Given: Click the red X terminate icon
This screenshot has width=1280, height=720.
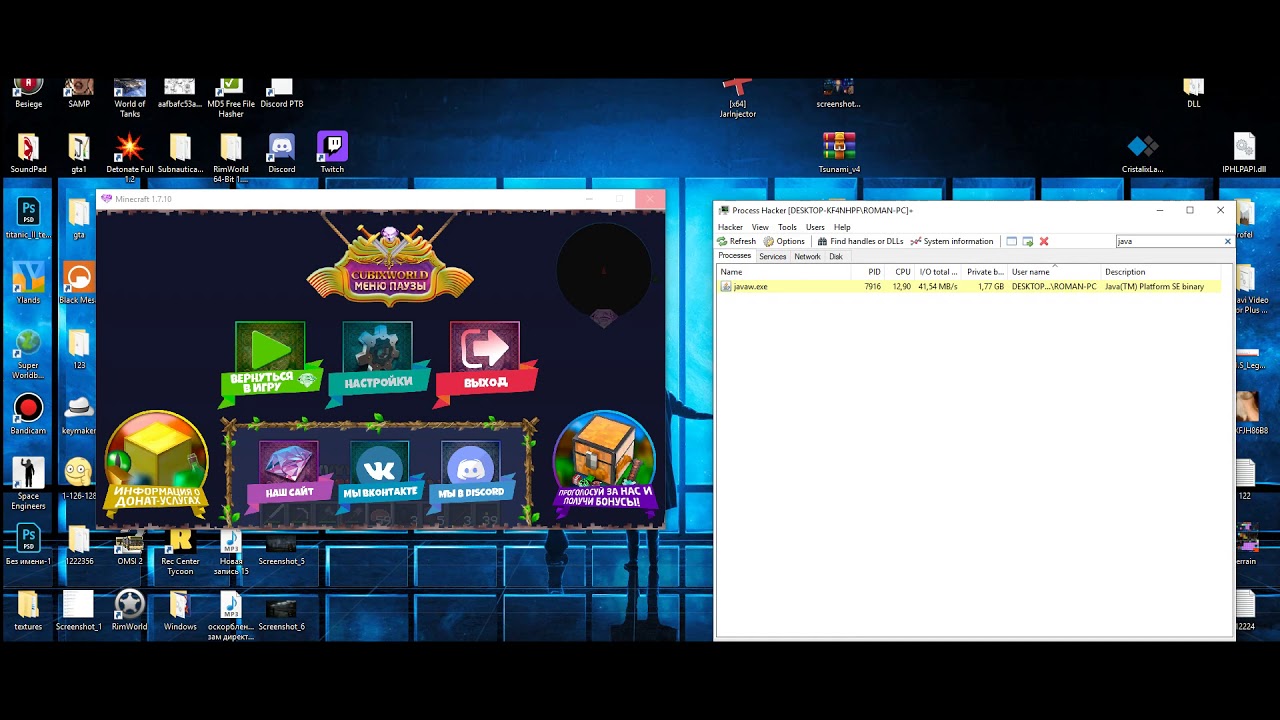Looking at the screenshot, I should tap(1044, 241).
